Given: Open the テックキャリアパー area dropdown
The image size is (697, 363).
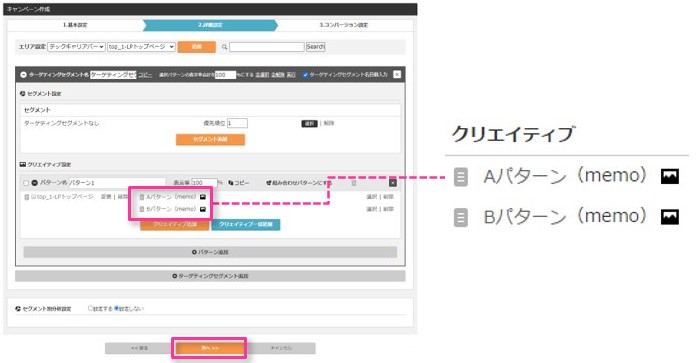Looking at the screenshot, I should (x=76, y=47).
